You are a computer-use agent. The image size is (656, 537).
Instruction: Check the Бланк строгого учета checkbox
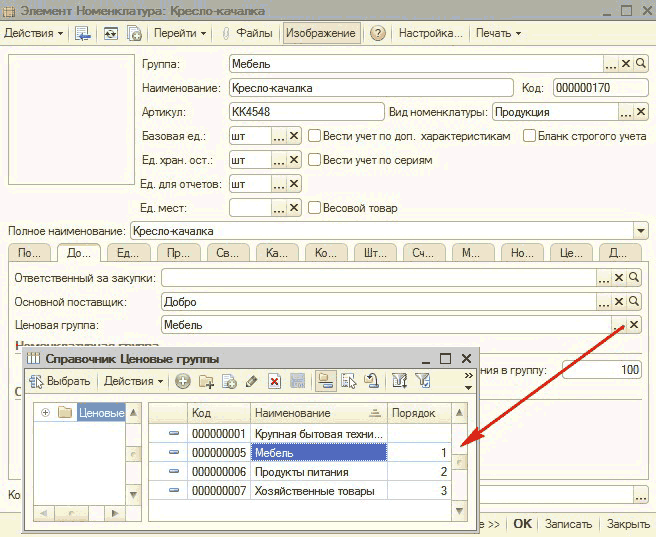click(x=529, y=136)
